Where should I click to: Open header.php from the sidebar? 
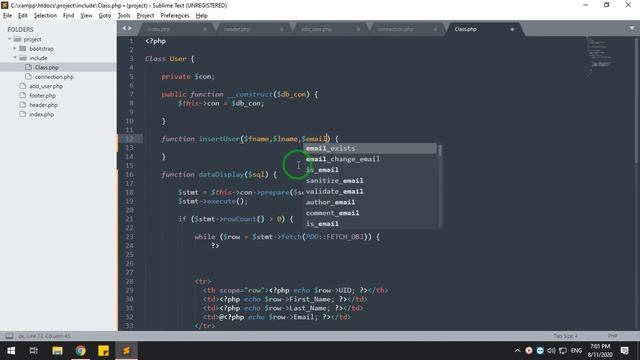click(x=43, y=105)
